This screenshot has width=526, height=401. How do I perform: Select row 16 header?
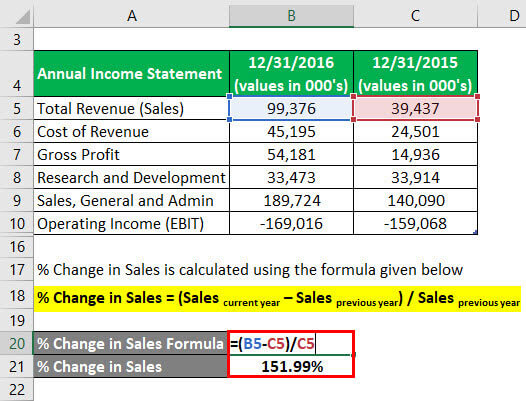pos(17,247)
